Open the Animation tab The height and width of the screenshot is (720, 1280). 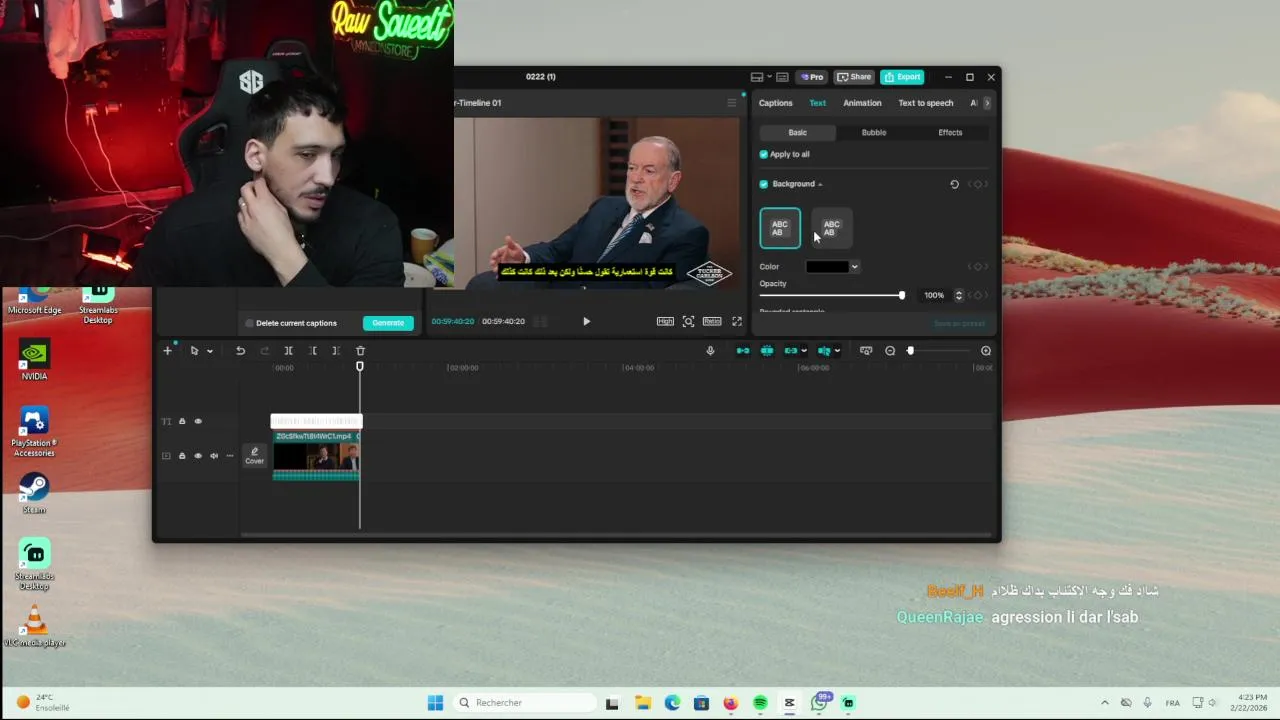click(x=862, y=103)
